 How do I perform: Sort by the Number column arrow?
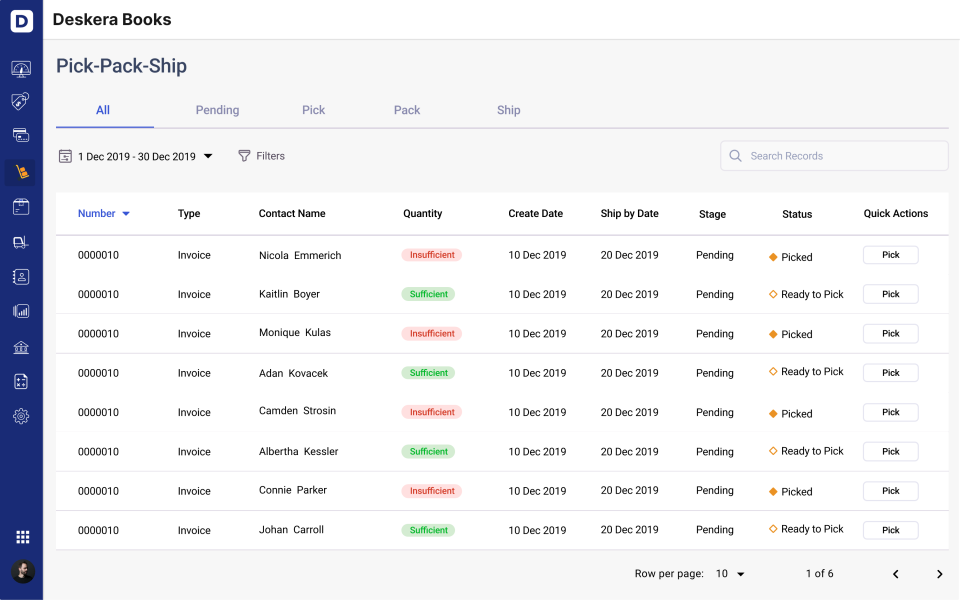point(126,214)
